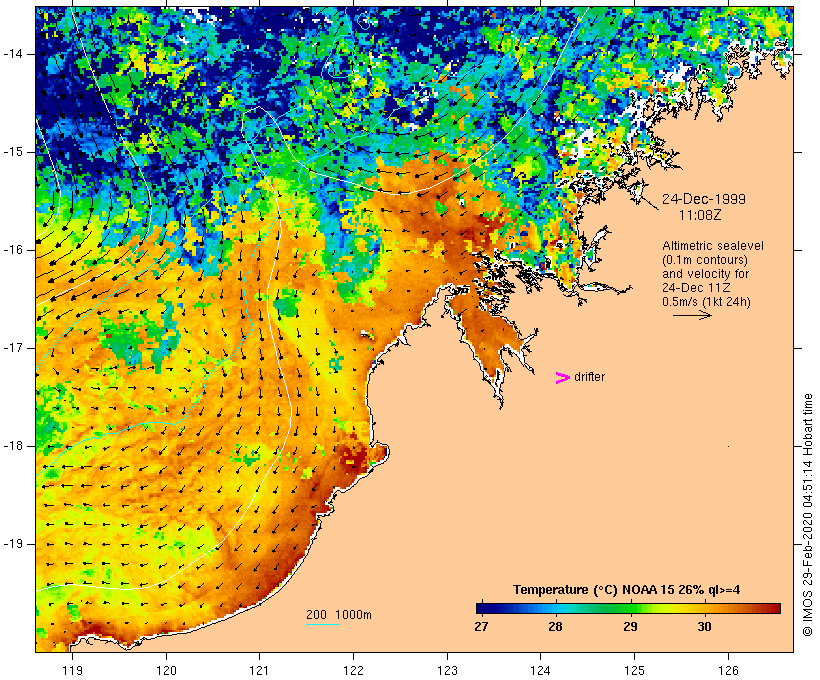
Task: Click the colorbar label '30'
Action: point(704,626)
